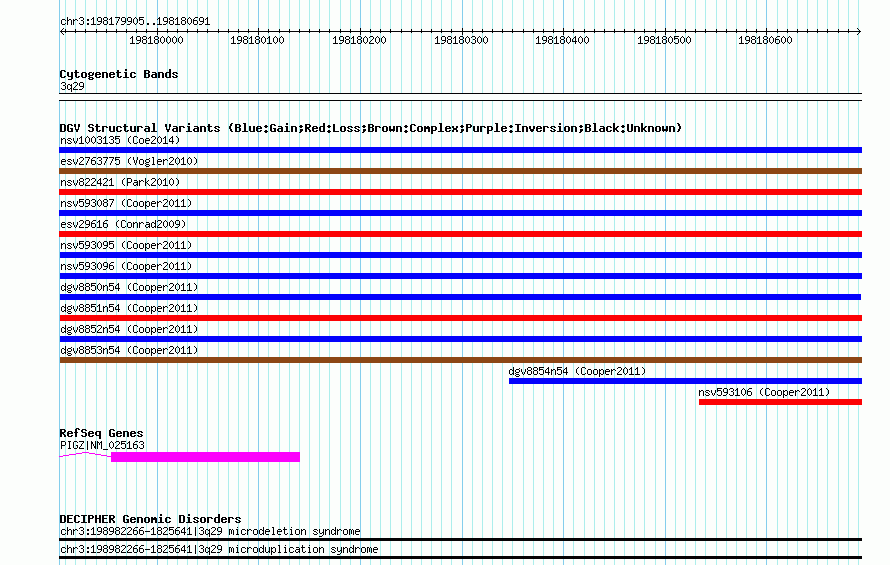Screen dimensions: 890x565
Task: Click the nsv593087 blue gain bar
Action: pyautogui.click(x=460, y=213)
